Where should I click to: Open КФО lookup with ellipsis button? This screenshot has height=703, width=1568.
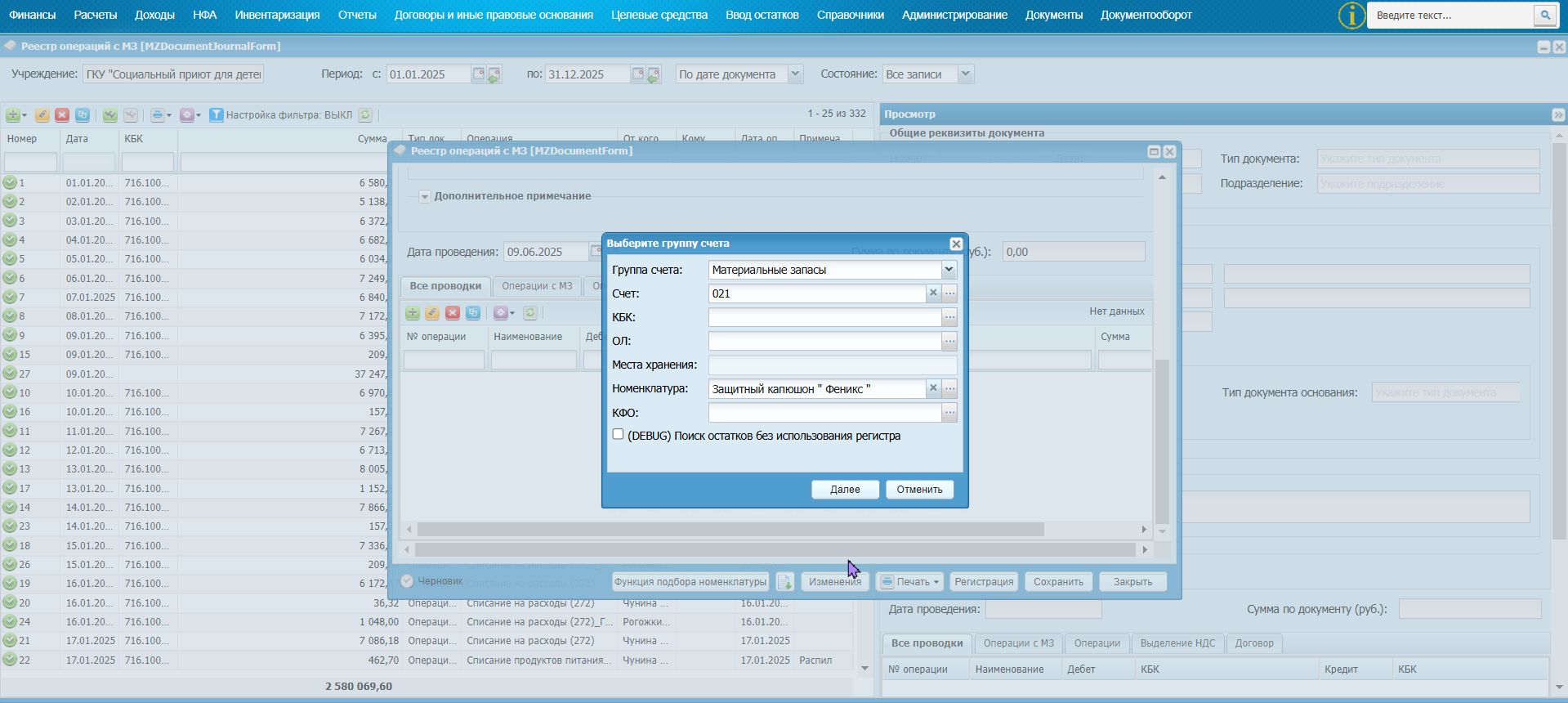click(x=949, y=413)
